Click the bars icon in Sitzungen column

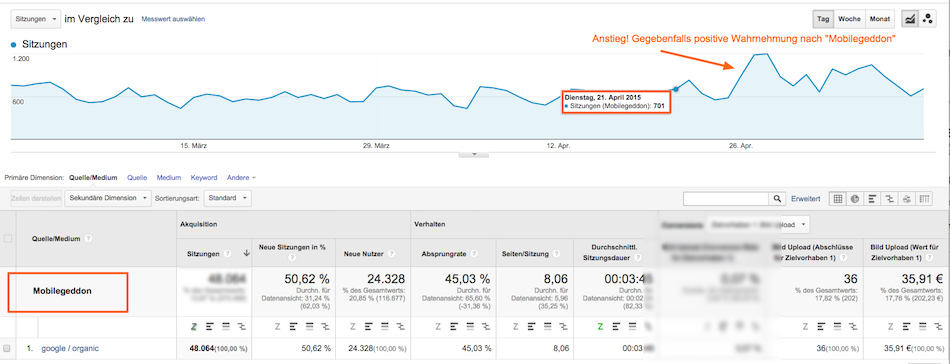tap(210, 327)
